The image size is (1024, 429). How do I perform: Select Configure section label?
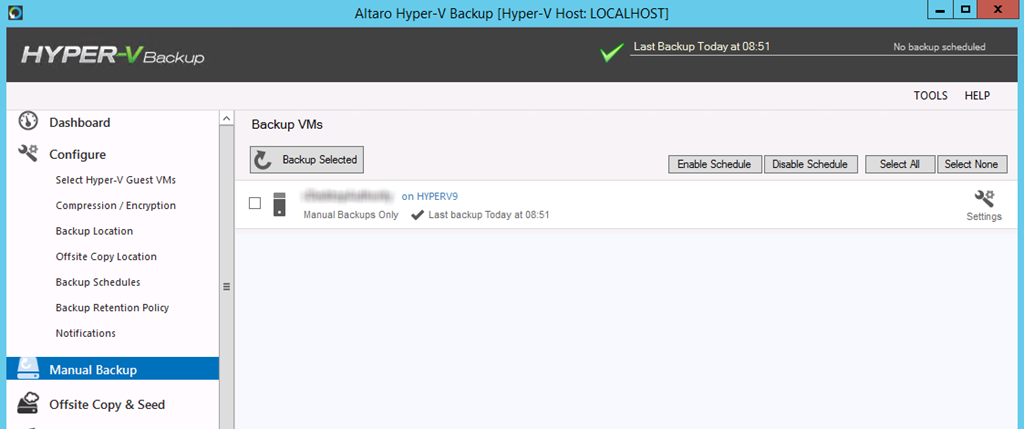pyautogui.click(x=77, y=155)
